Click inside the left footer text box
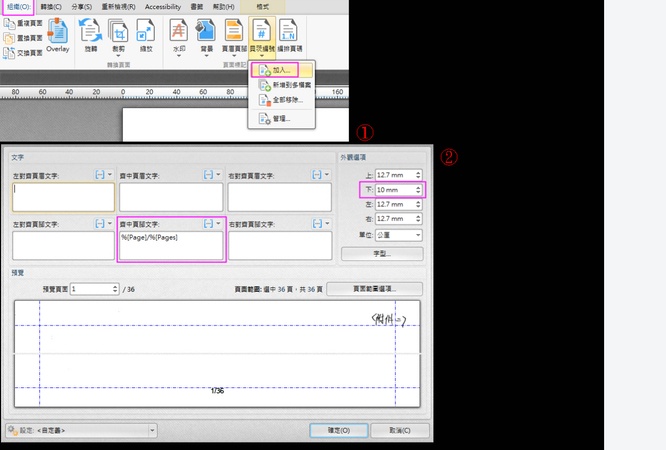666x450 pixels. (63, 246)
